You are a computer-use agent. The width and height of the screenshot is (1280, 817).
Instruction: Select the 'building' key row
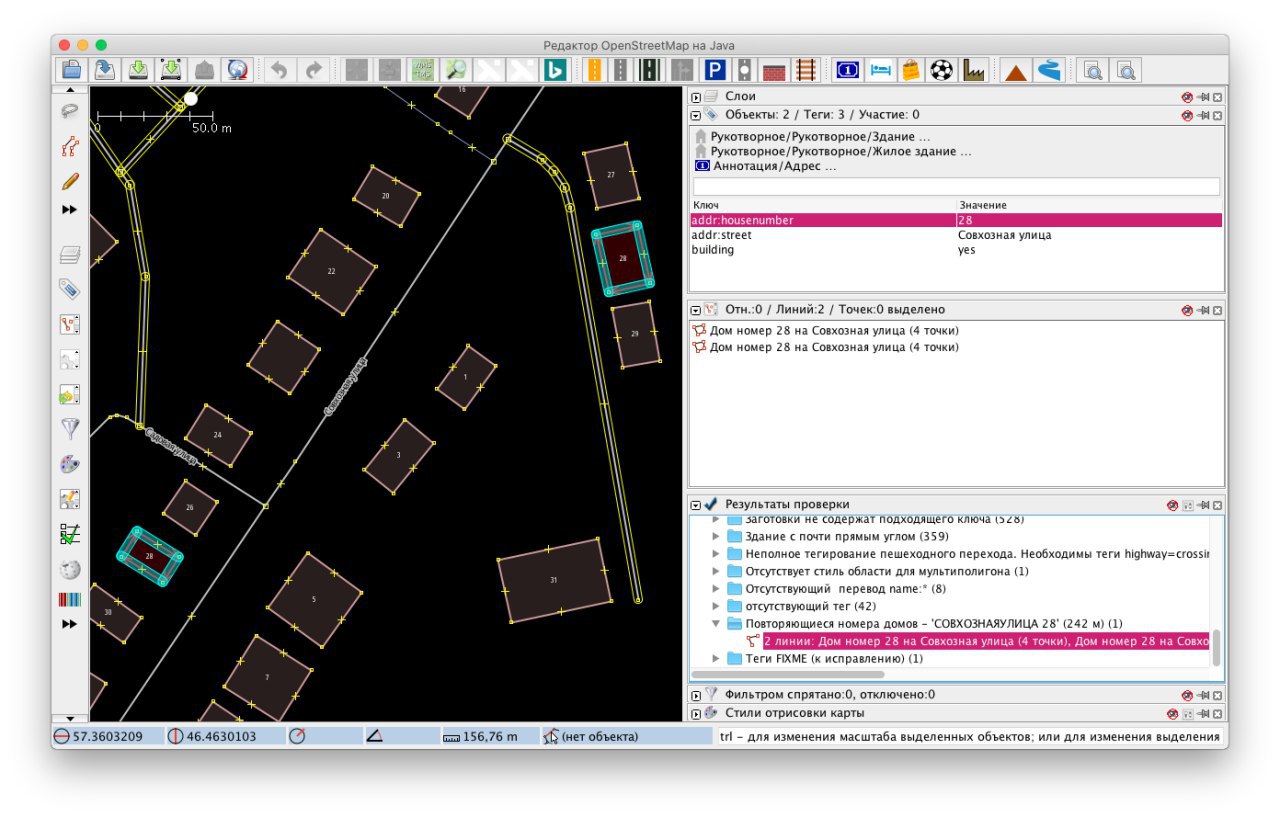click(x=956, y=250)
